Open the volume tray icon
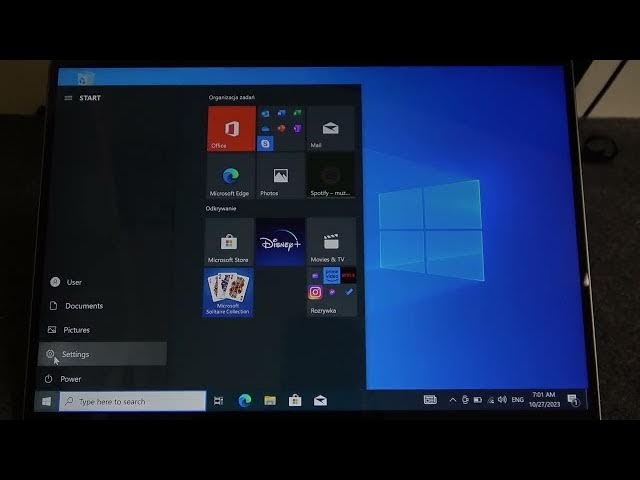The height and width of the screenshot is (480, 640). [502, 400]
